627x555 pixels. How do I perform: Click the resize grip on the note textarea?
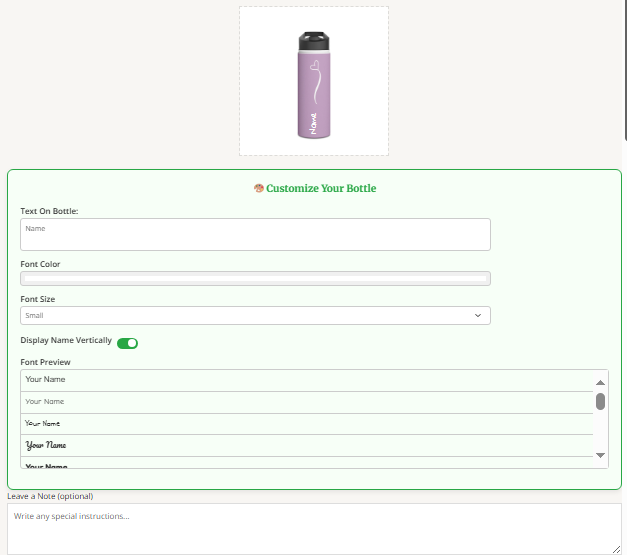[x=616, y=548]
